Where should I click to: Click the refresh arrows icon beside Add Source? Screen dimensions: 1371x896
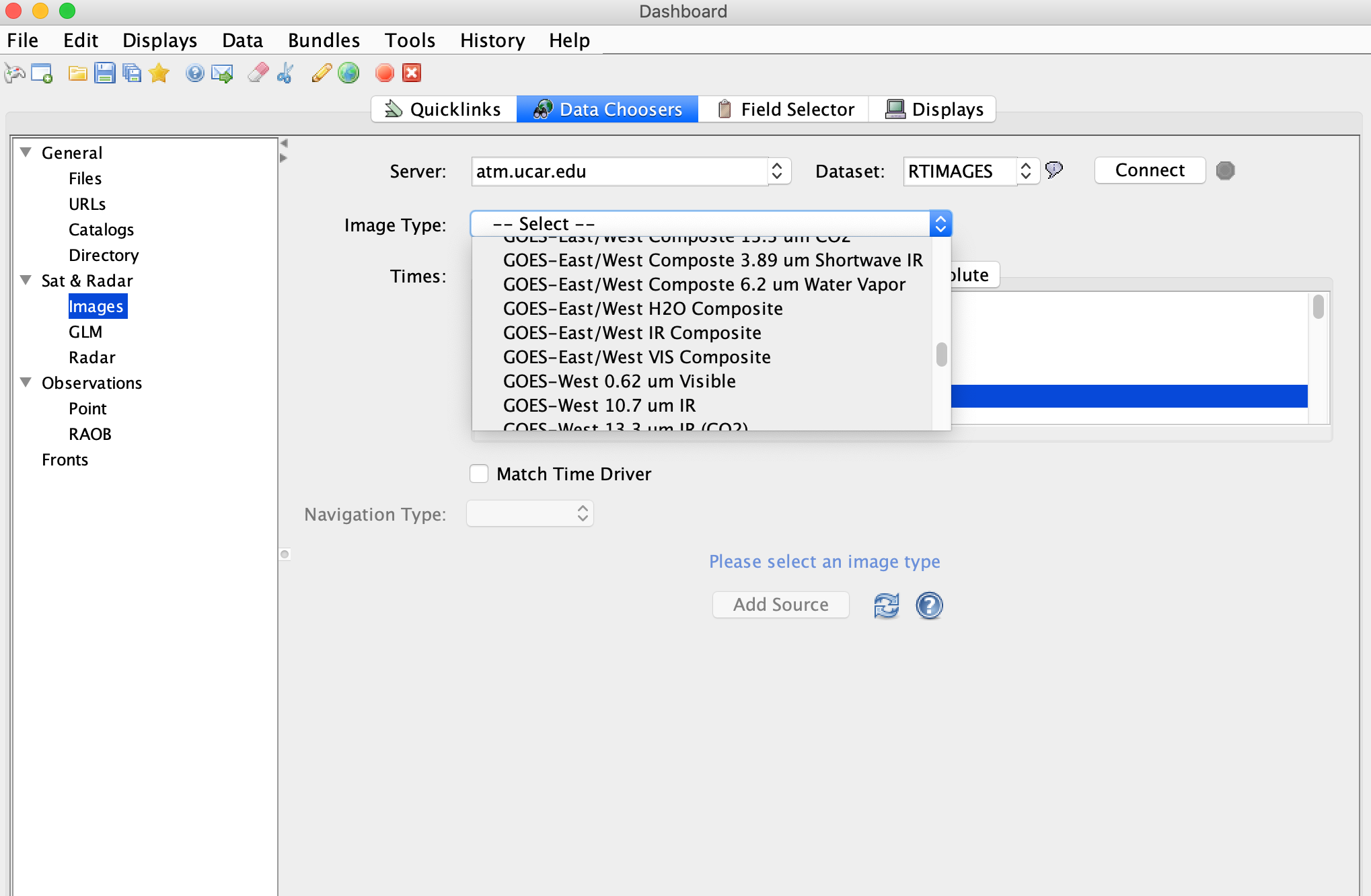[x=886, y=605]
